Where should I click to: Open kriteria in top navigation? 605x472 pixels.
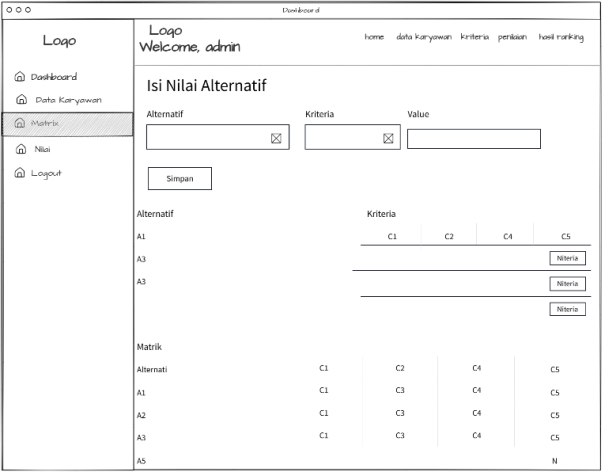click(474, 37)
